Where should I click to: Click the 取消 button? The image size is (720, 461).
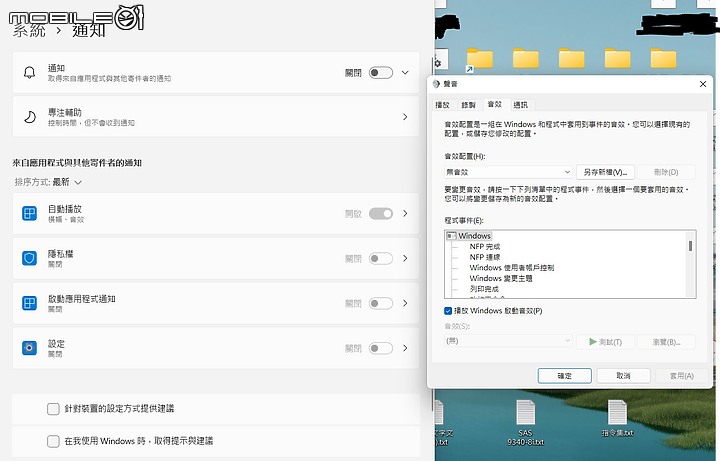pyautogui.click(x=623, y=376)
